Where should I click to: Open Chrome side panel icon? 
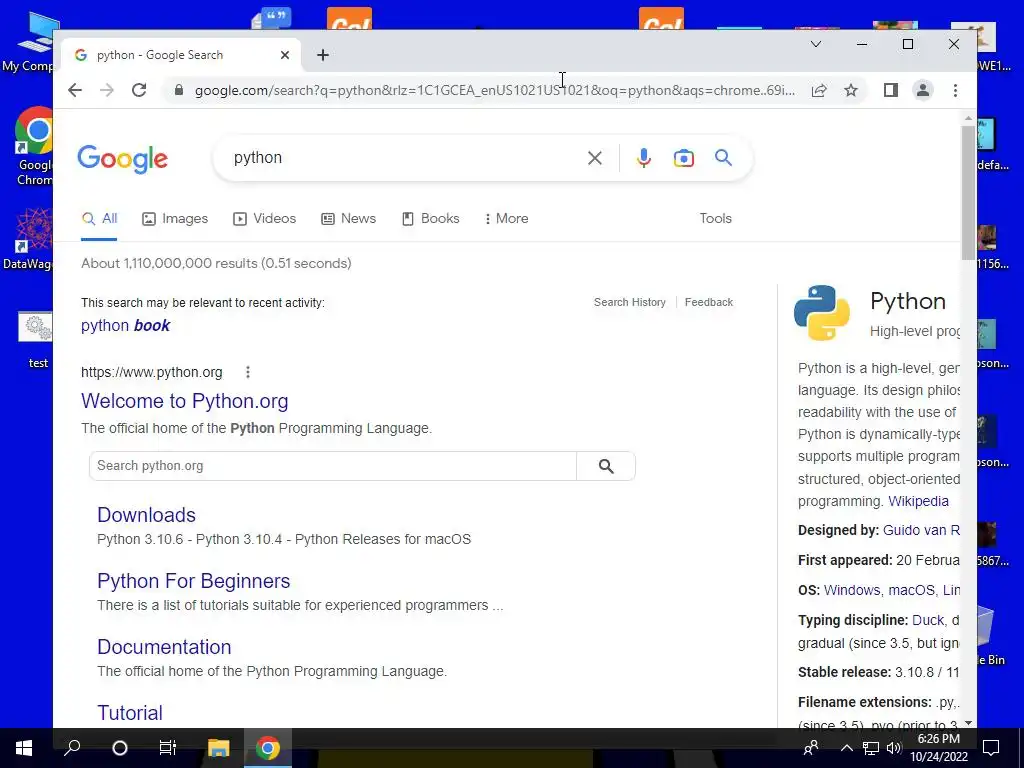coord(891,90)
